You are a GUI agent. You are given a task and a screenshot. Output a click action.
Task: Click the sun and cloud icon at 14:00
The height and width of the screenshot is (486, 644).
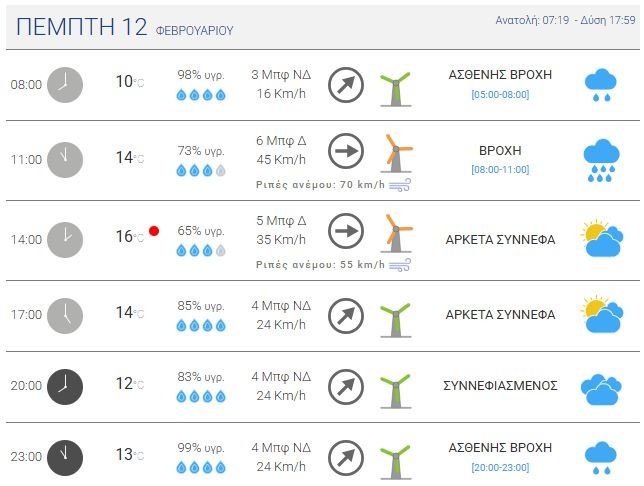tap(600, 240)
